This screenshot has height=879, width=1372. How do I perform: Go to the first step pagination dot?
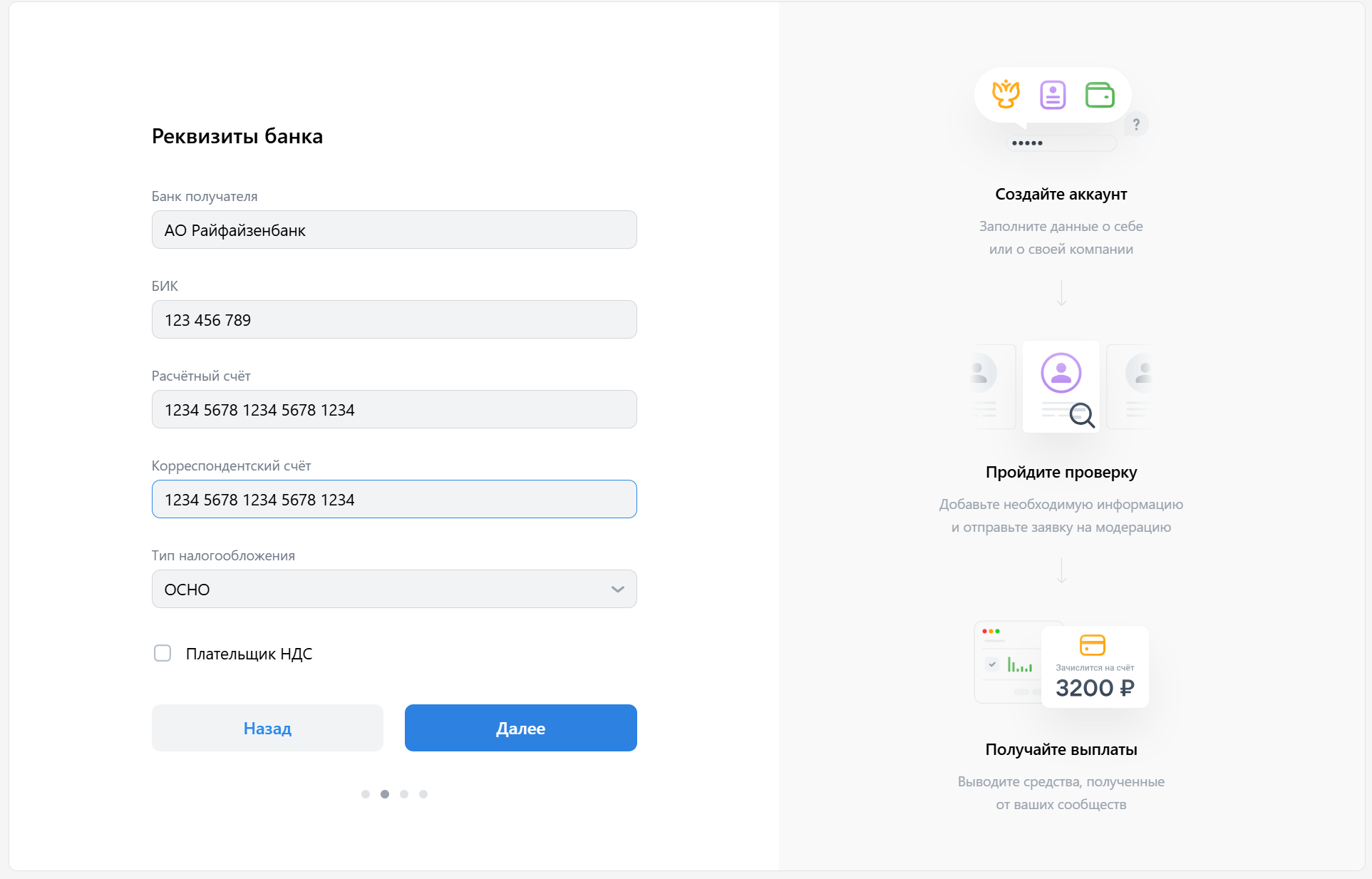tap(366, 794)
